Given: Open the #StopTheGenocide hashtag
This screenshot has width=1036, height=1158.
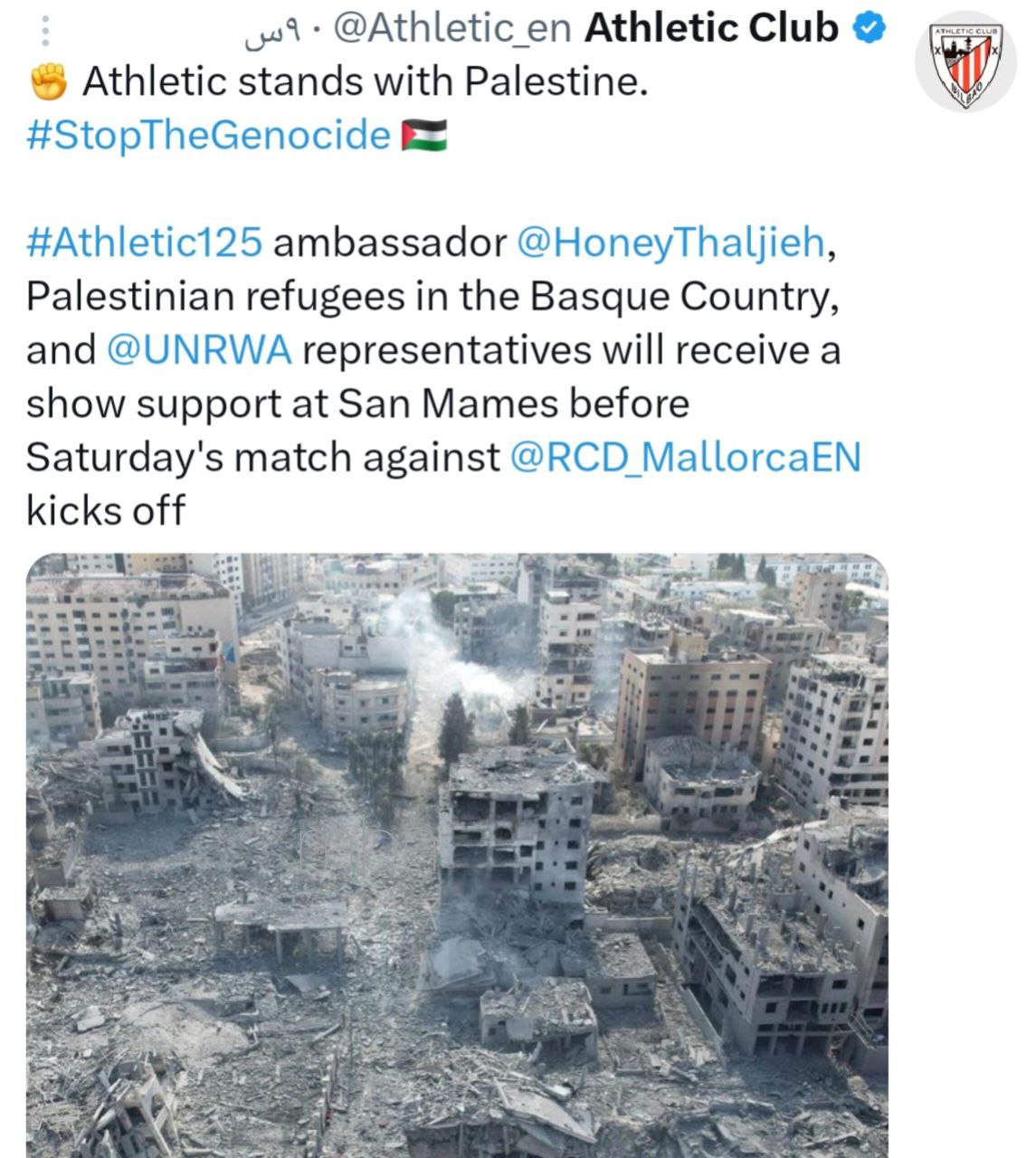Looking at the screenshot, I should tap(209, 136).
